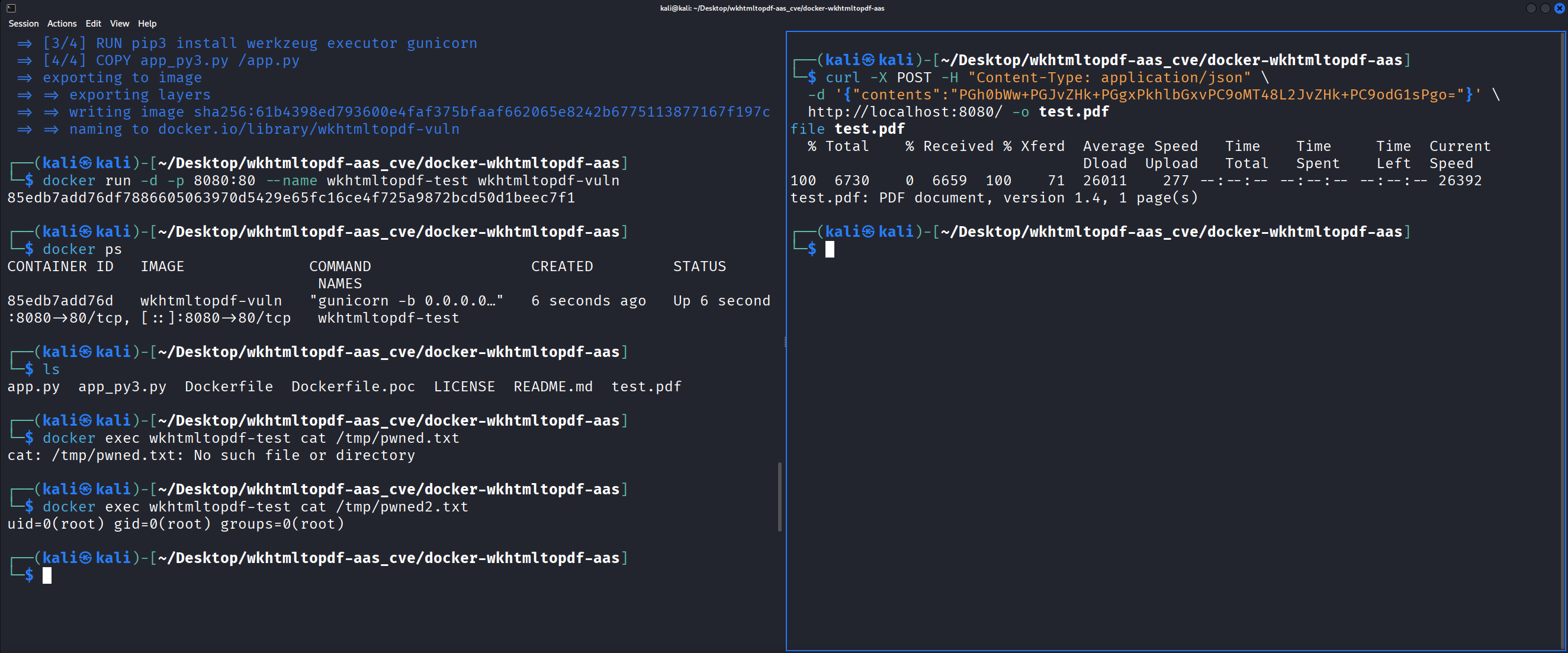Viewport: 1568px width, 653px height.
Task: Click the right pane scrollbar at top
Action: pos(1563,43)
